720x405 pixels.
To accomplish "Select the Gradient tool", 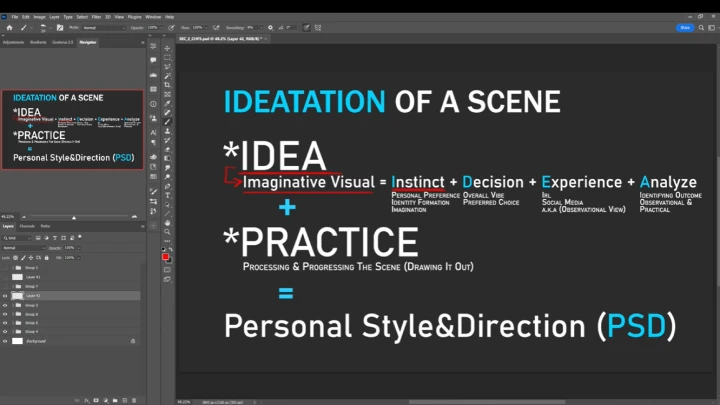I will pyautogui.click(x=167, y=159).
